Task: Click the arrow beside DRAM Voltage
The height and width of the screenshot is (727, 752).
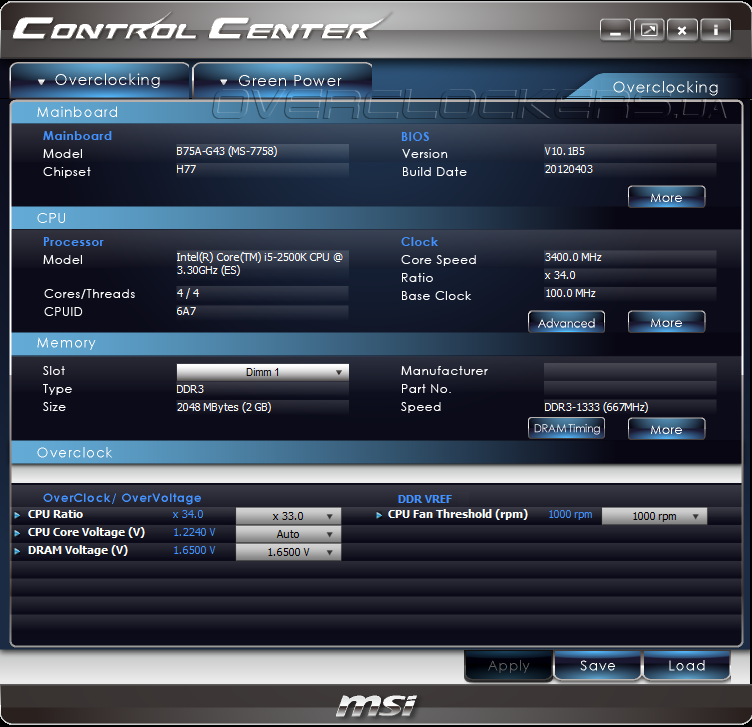Action: coord(17,551)
